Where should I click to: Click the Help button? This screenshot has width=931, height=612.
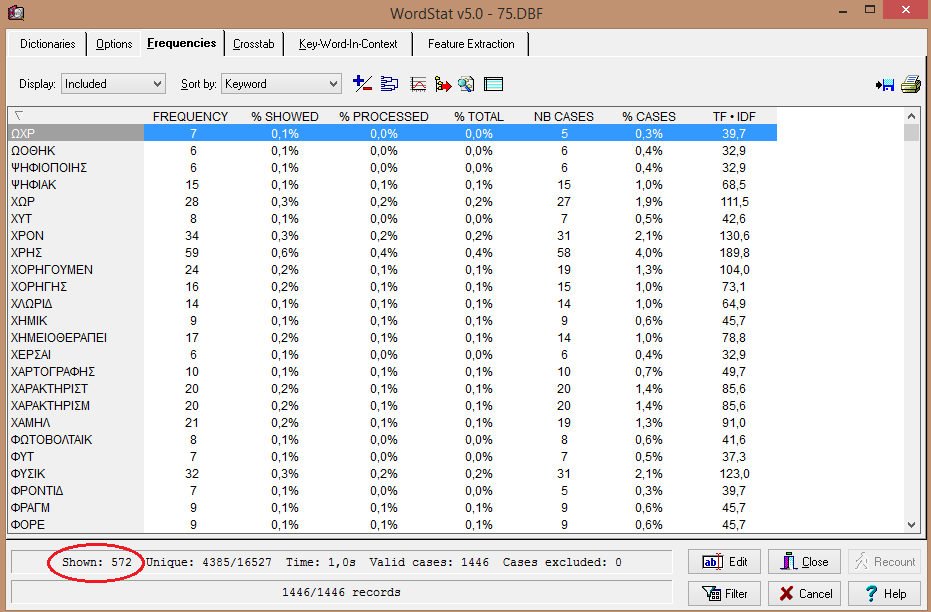[x=885, y=594]
